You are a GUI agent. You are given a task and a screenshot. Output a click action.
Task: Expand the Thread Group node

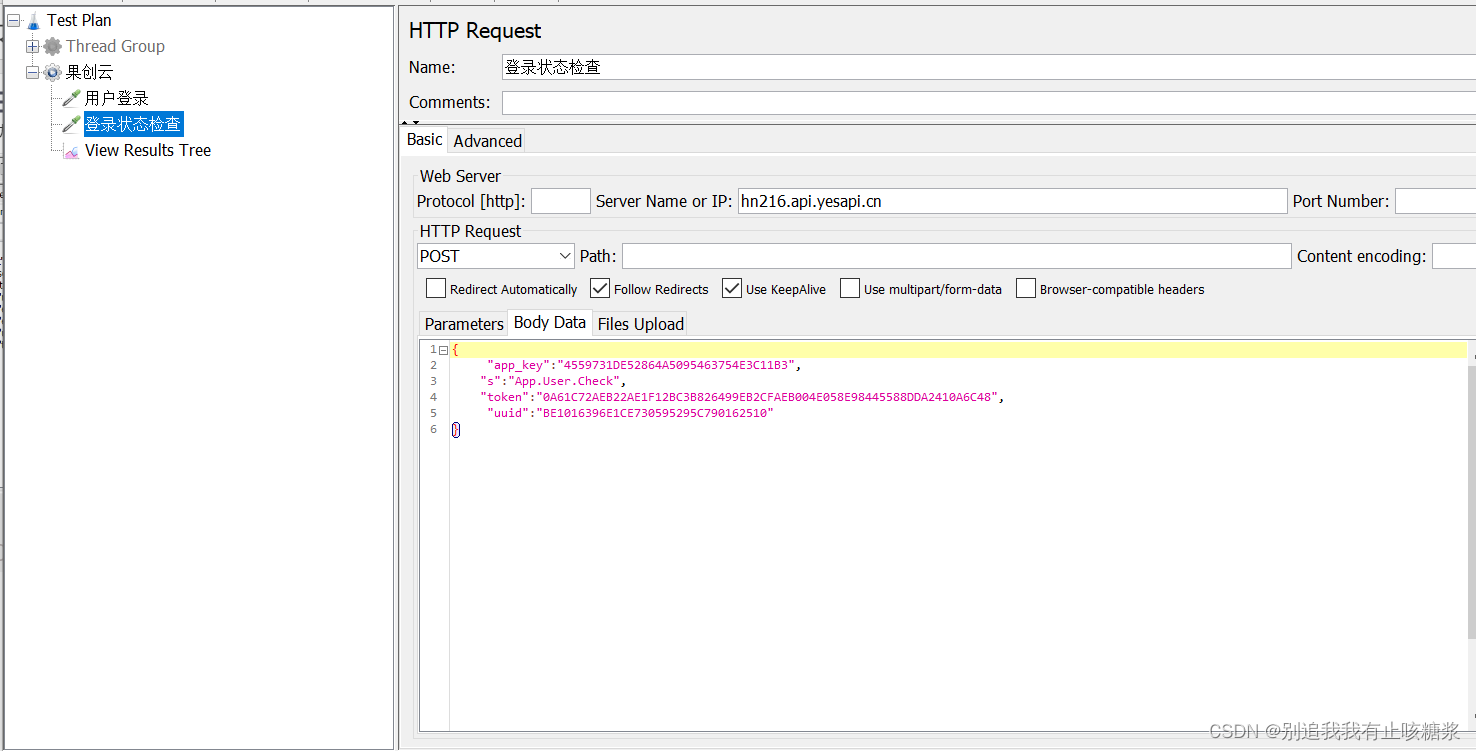(33, 46)
